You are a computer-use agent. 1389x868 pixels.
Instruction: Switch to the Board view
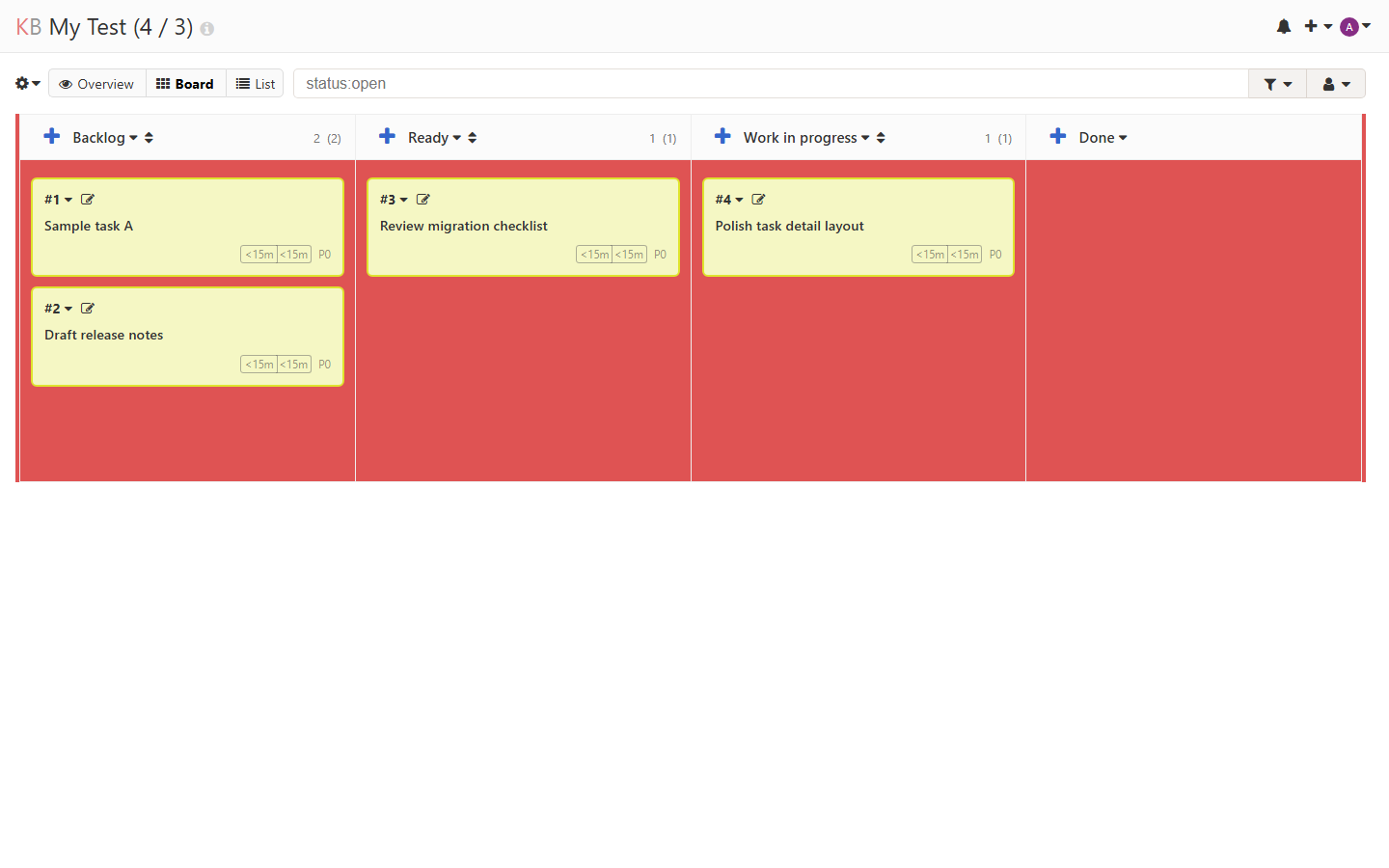coord(186,84)
